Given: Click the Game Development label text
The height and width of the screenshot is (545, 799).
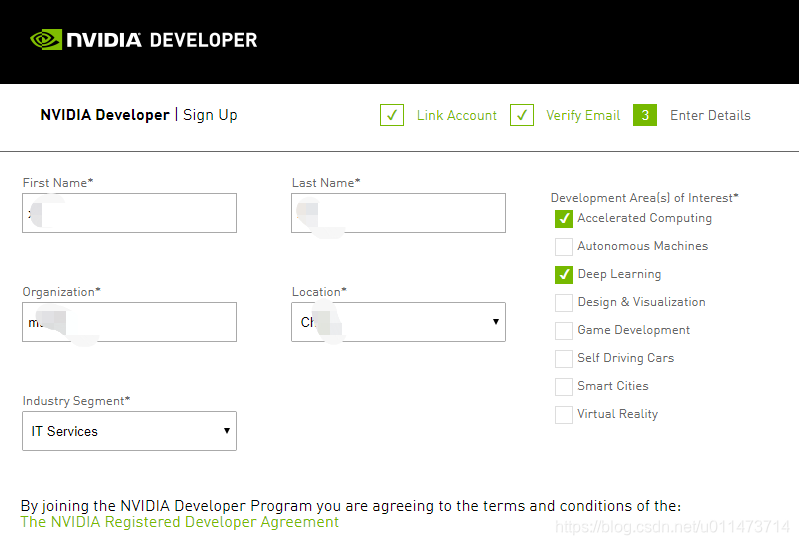Looking at the screenshot, I should tap(633, 330).
